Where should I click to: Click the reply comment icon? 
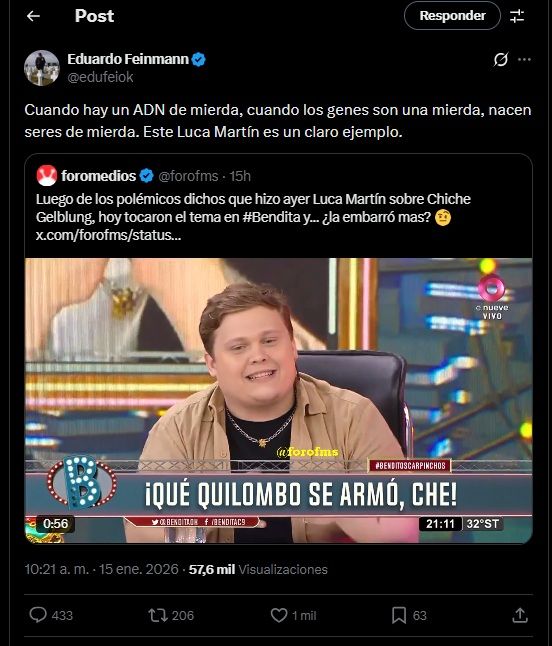coord(38,615)
